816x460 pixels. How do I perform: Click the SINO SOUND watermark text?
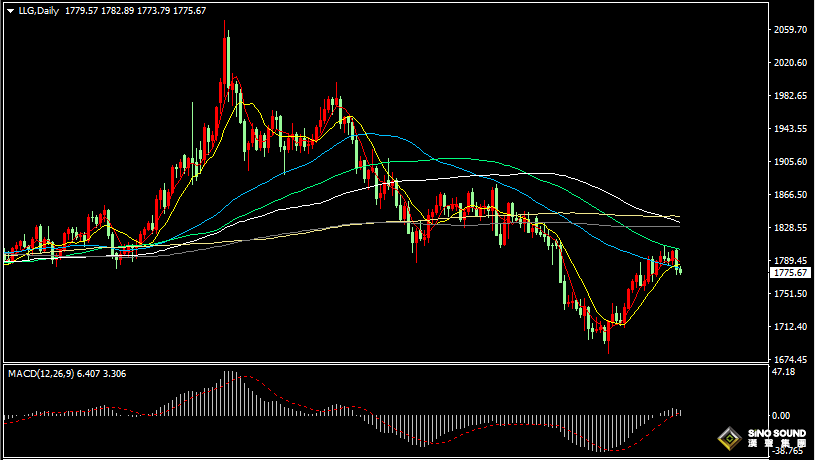tap(776, 433)
